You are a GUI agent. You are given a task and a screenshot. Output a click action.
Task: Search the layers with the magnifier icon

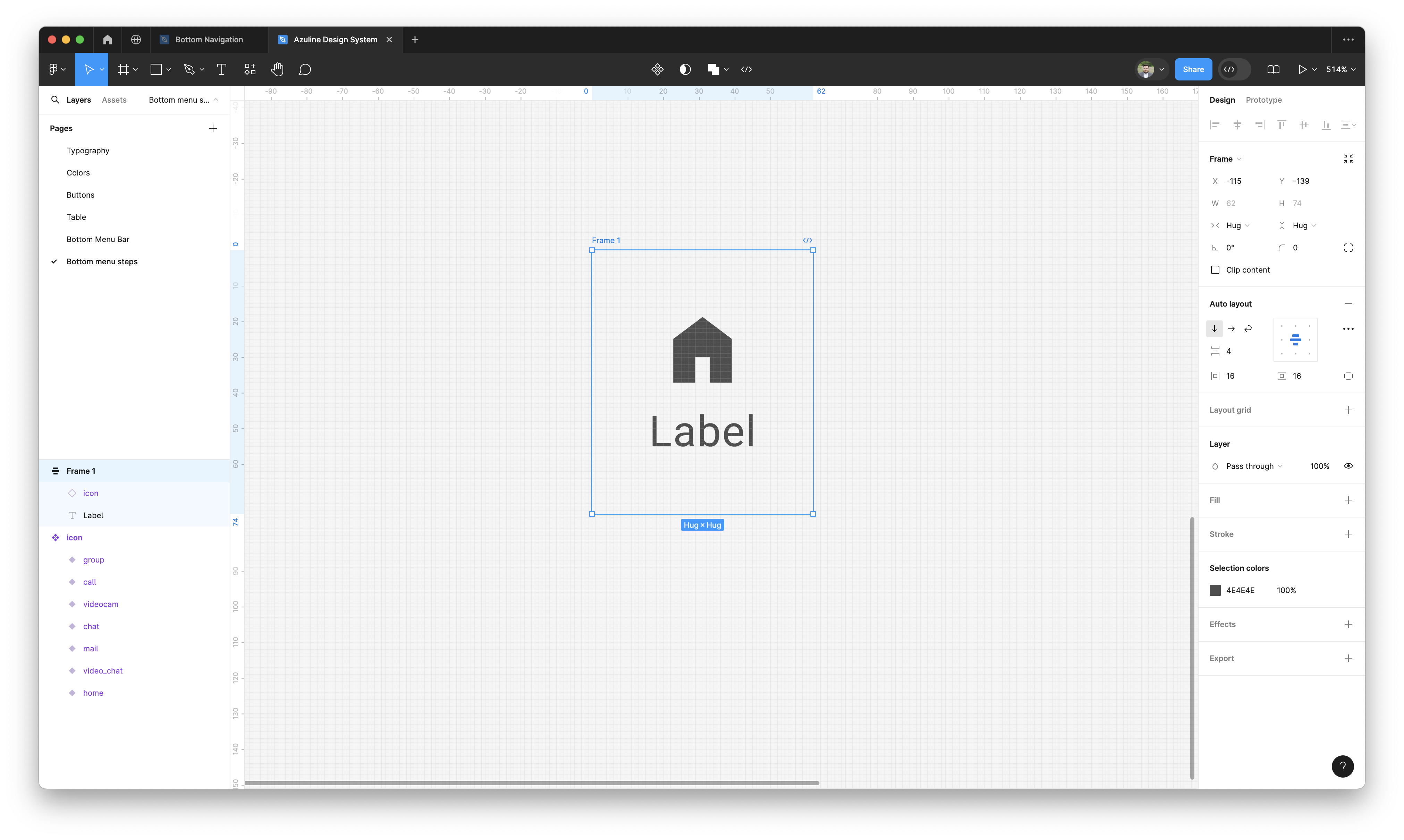[x=55, y=100]
